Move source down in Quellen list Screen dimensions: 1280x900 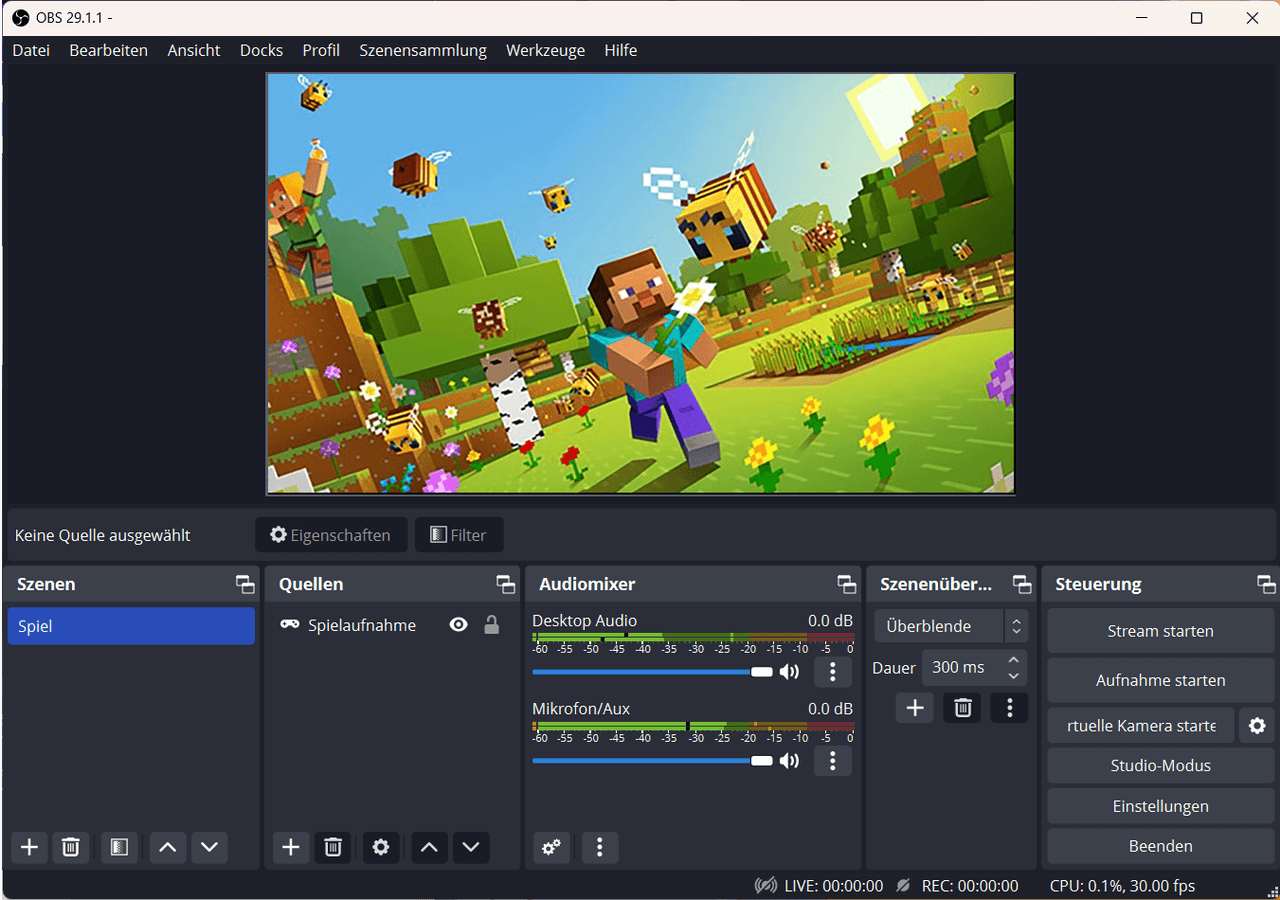[471, 847]
